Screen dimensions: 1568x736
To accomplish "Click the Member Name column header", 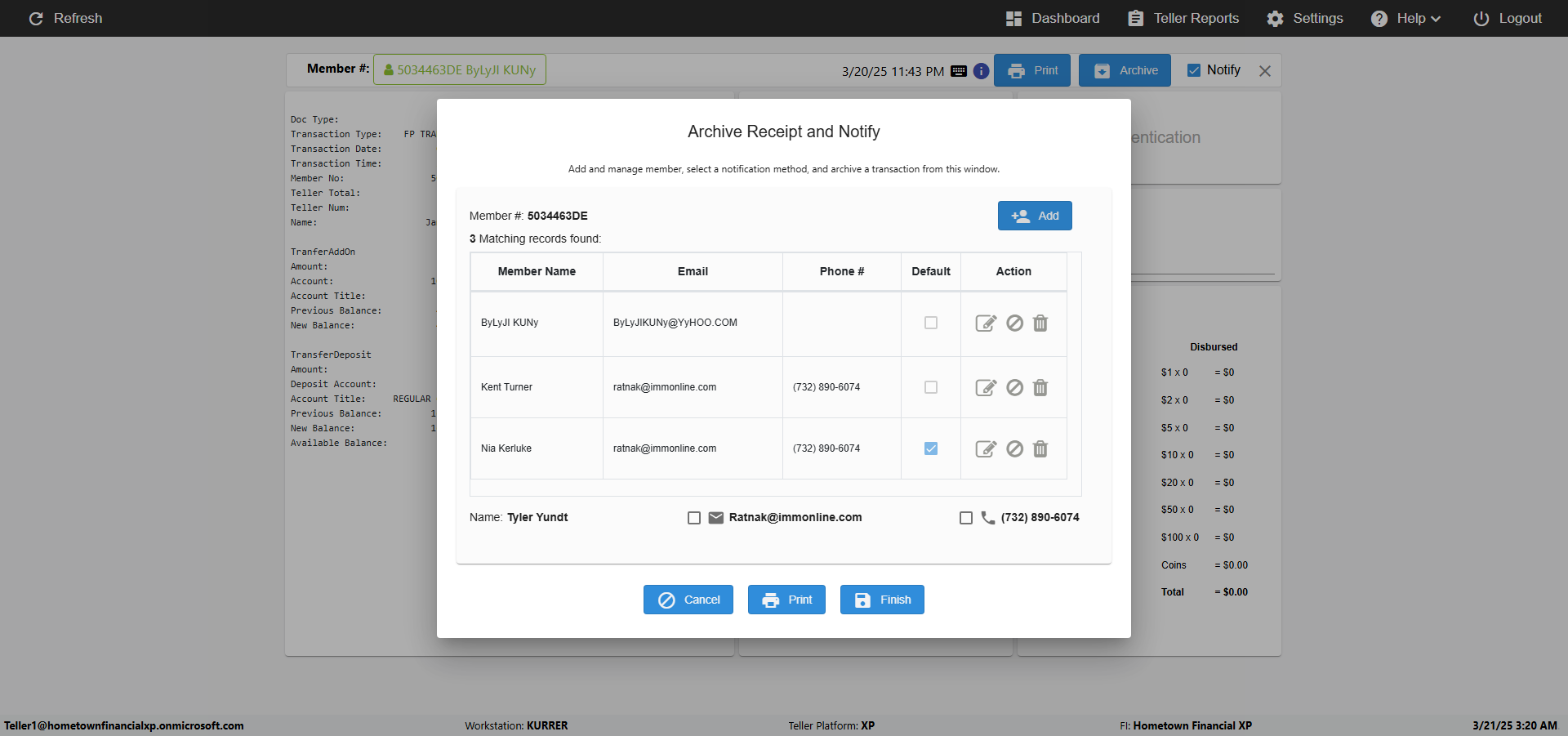I will pos(537,271).
